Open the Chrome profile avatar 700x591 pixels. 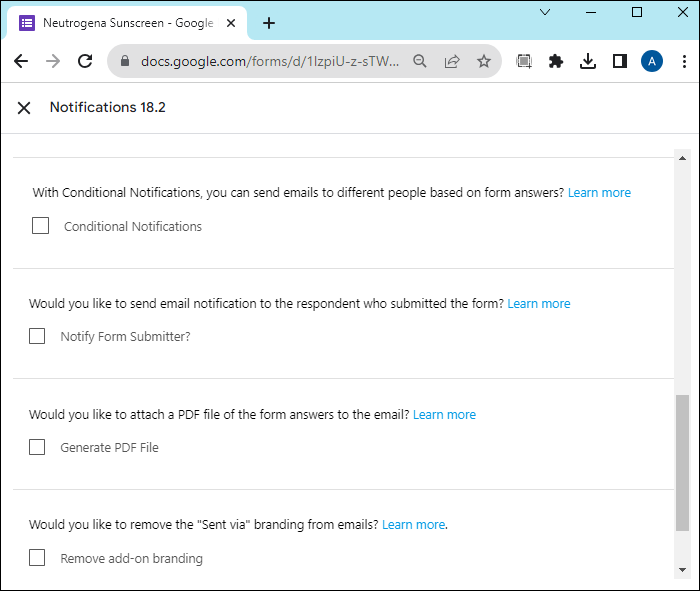coord(652,62)
